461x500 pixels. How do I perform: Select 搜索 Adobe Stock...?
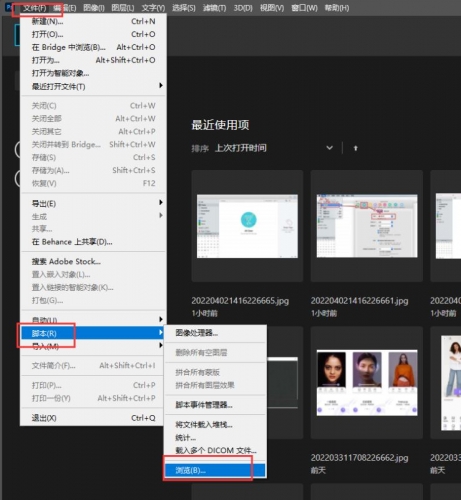tap(93, 262)
